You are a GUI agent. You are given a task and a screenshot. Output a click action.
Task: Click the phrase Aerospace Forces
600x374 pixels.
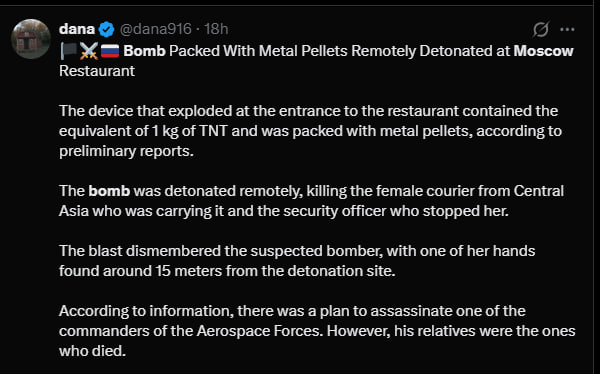pyautogui.click(x=258, y=331)
